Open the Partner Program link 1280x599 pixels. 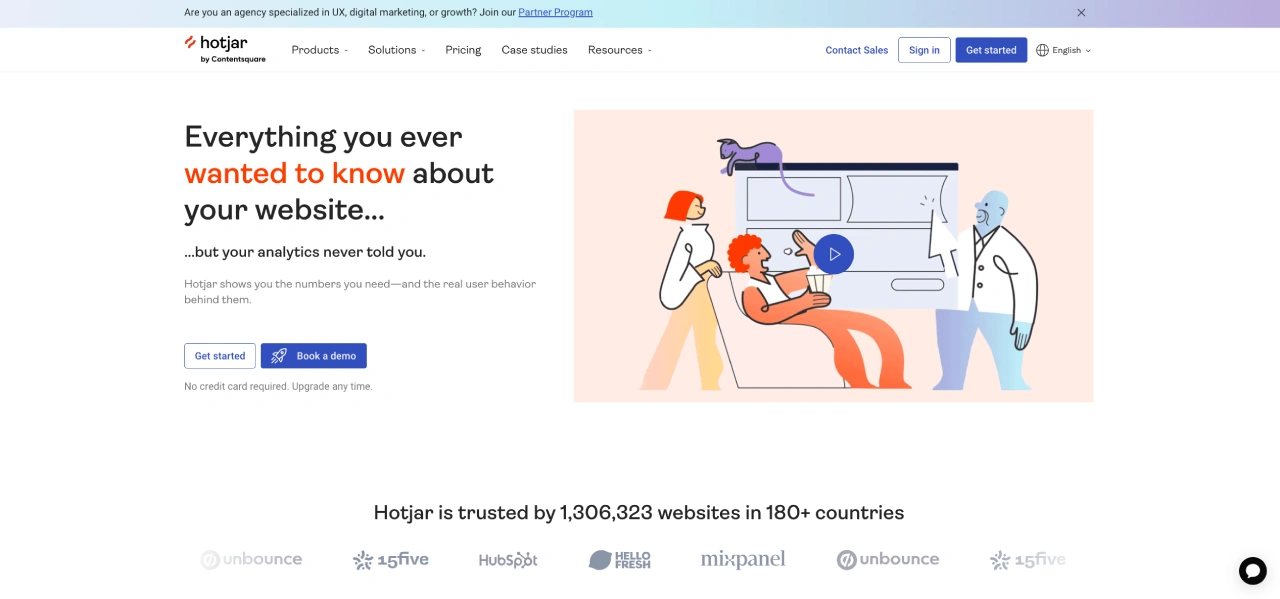coord(555,12)
